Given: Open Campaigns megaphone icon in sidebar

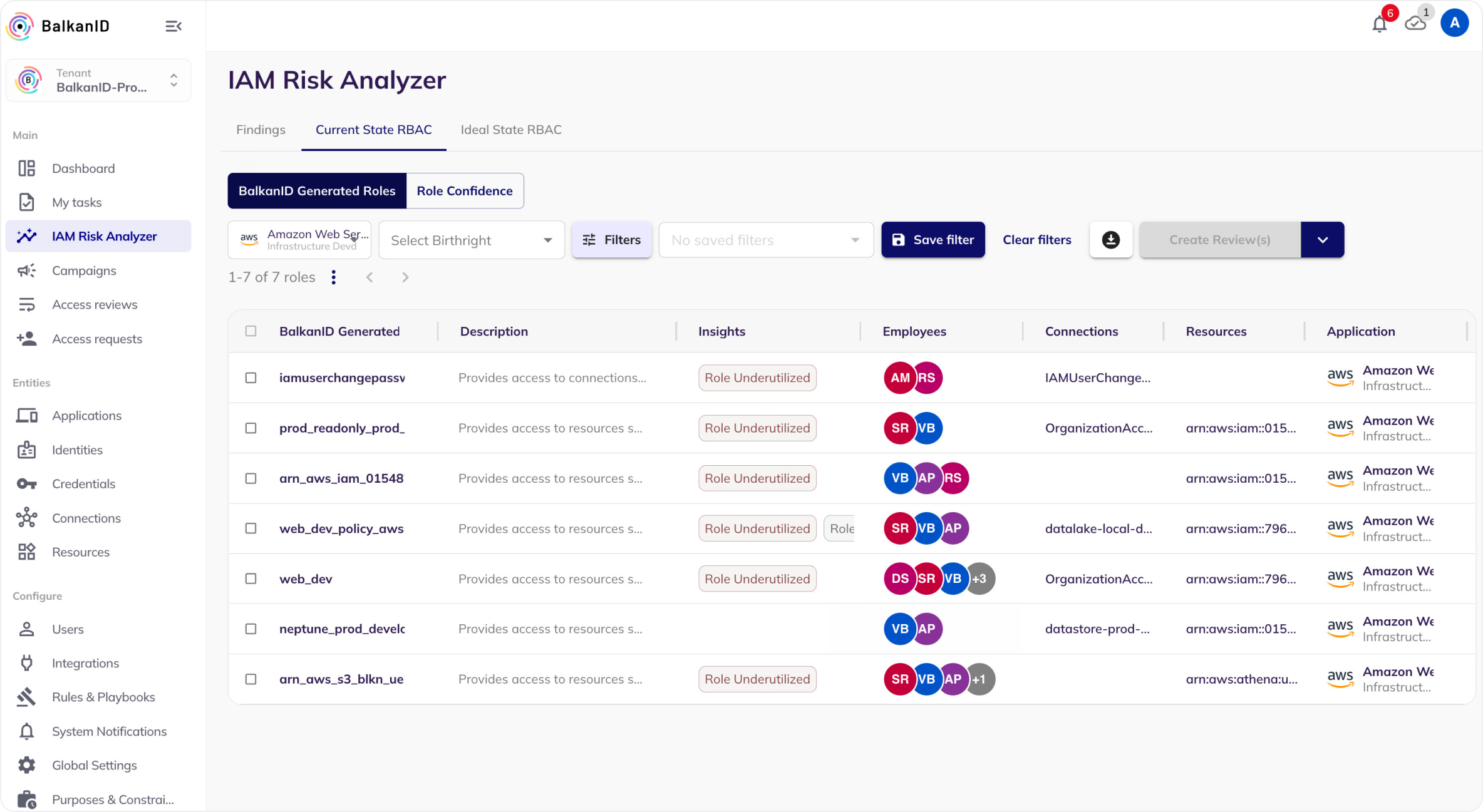Looking at the screenshot, I should coord(27,270).
